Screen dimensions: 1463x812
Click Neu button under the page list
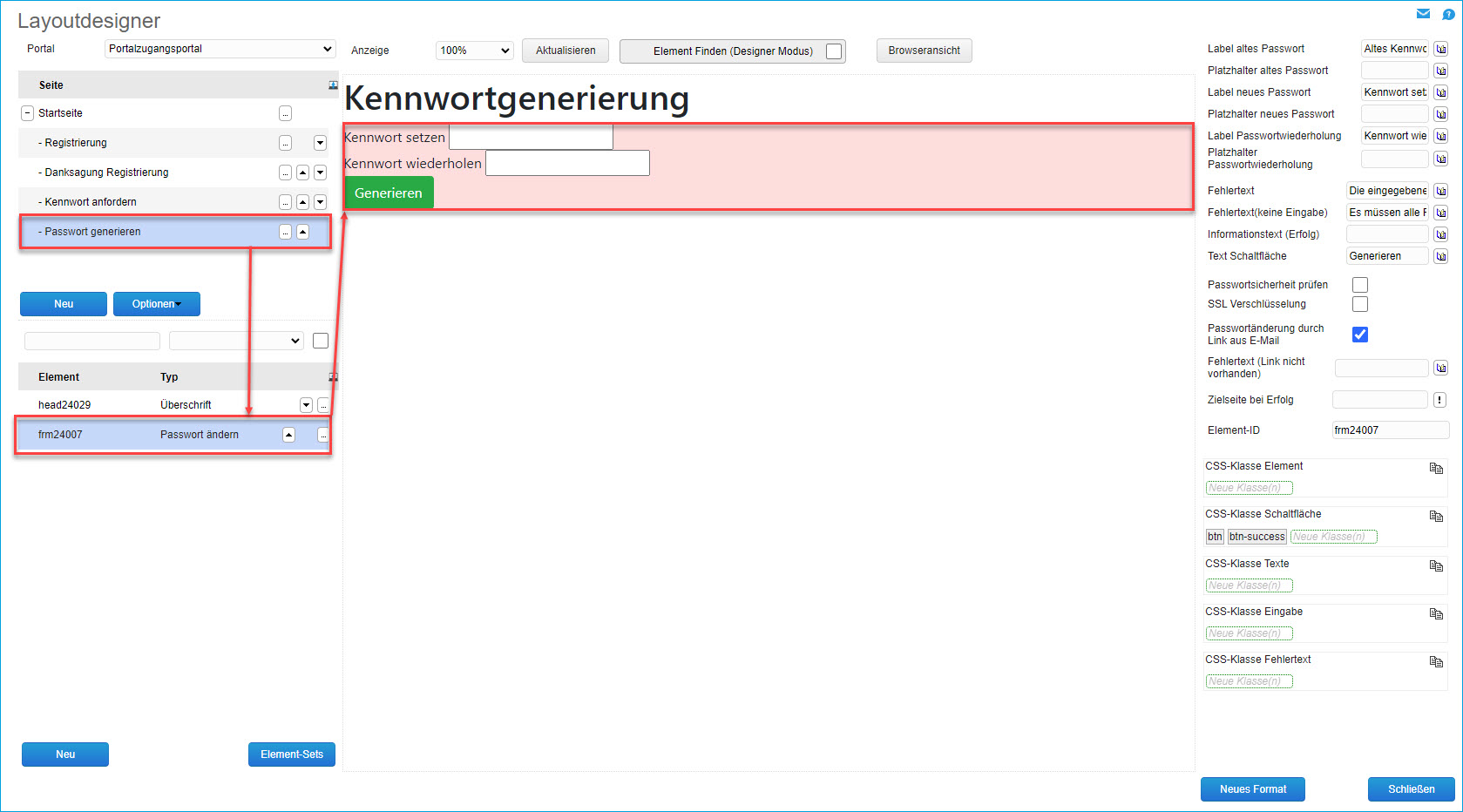(64, 304)
